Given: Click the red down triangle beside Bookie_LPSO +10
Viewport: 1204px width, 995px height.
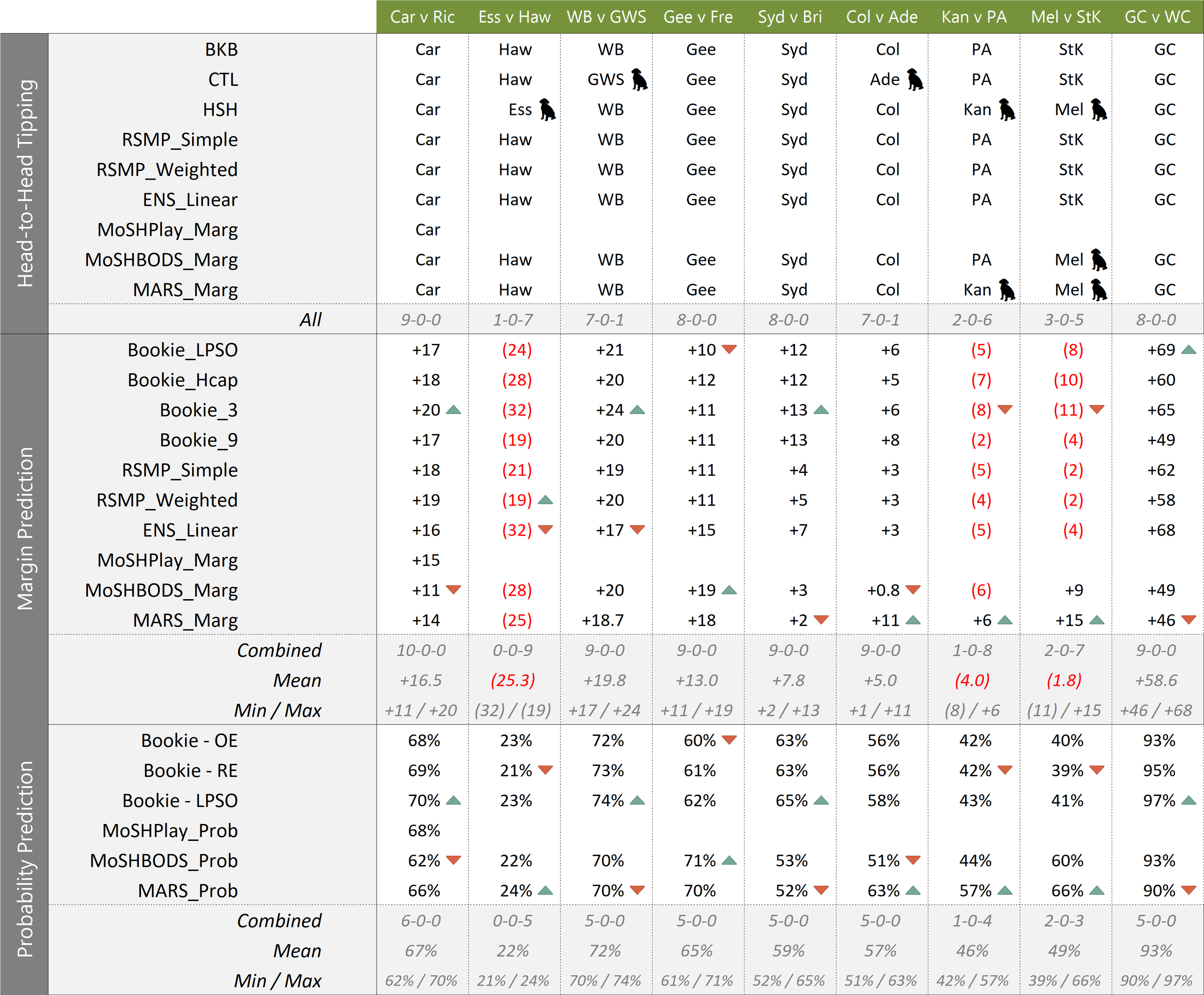Looking at the screenshot, I should click(x=729, y=350).
